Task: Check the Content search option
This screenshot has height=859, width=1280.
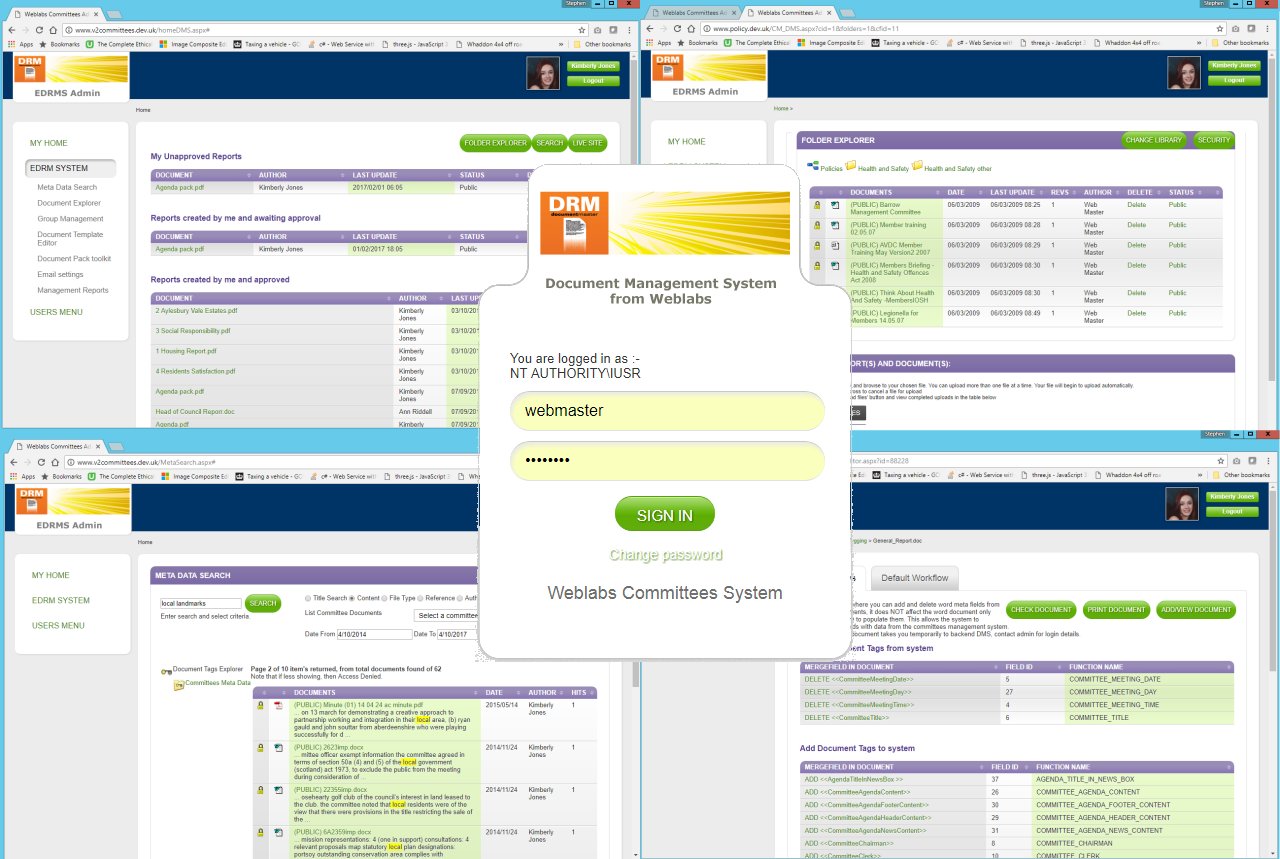Action: click(x=350, y=598)
